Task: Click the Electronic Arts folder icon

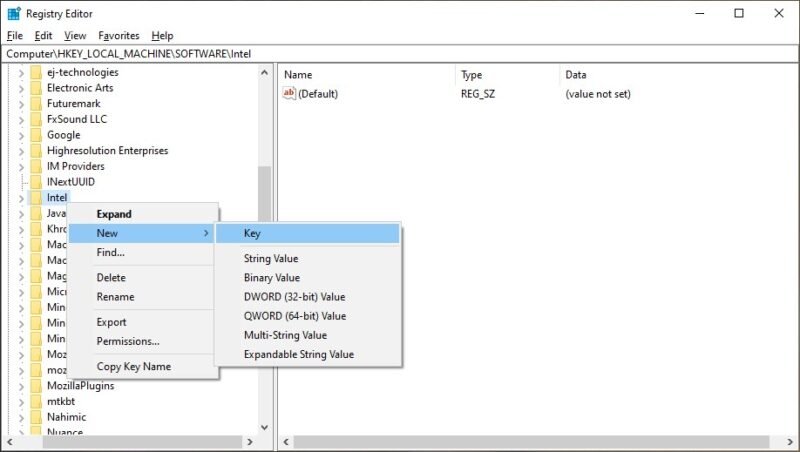Action: click(x=36, y=88)
